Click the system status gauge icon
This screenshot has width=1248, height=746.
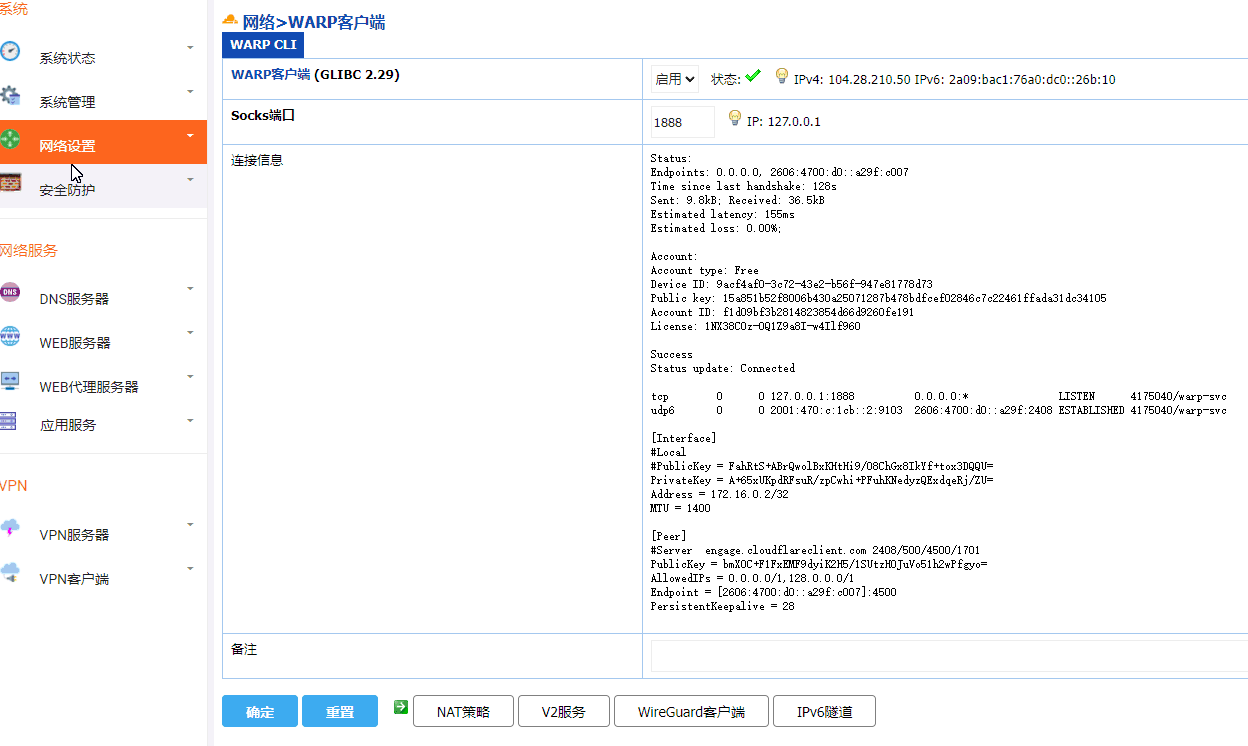tap(9, 50)
